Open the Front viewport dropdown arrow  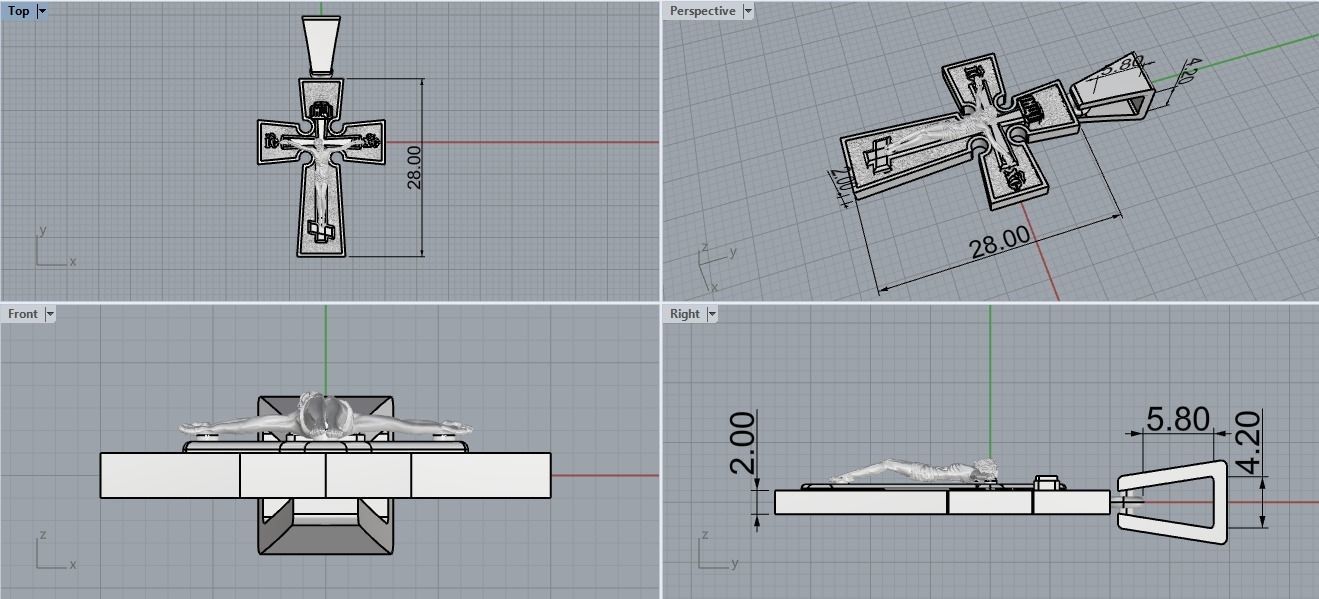(50, 314)
